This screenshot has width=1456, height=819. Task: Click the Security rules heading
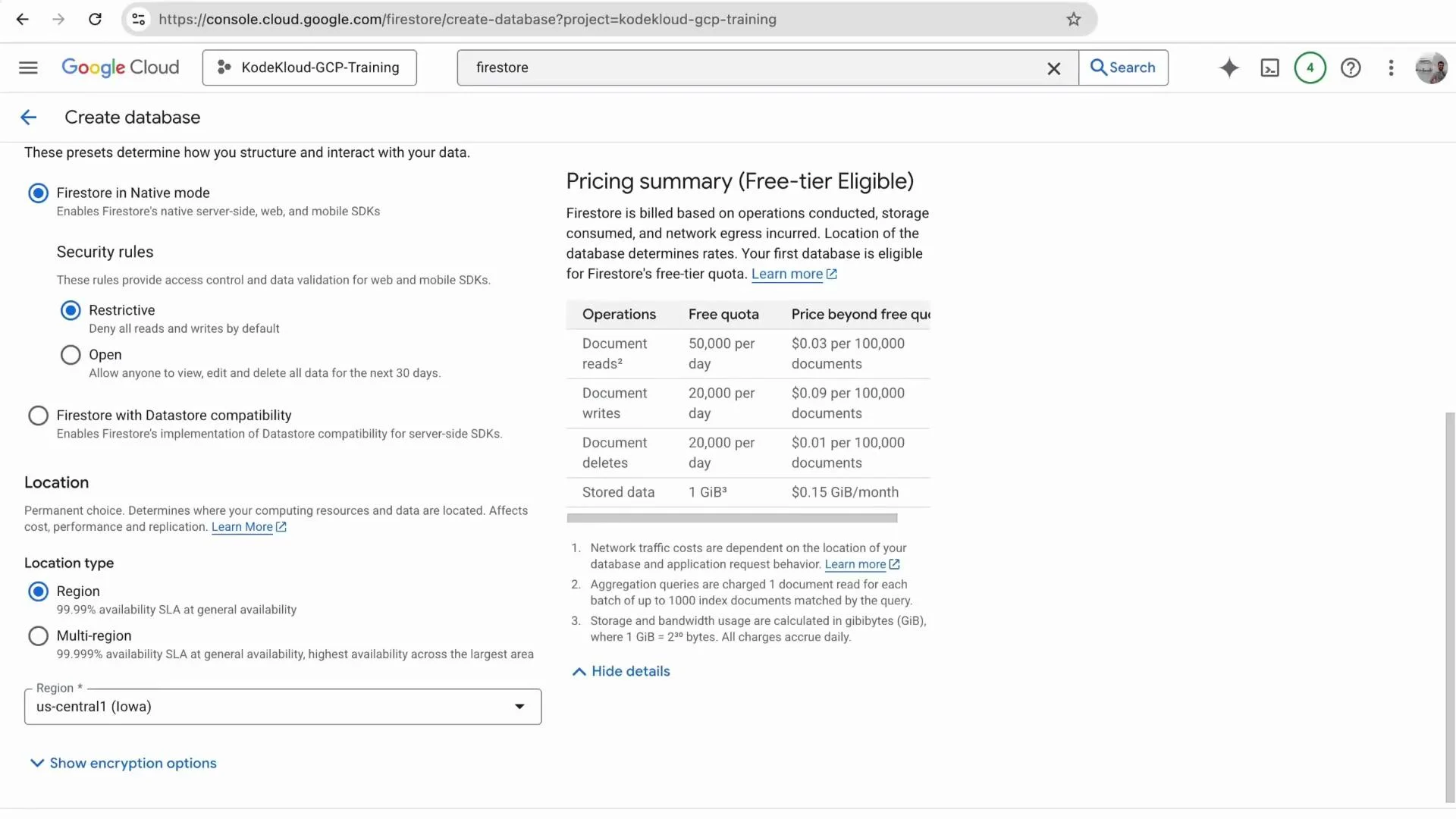click(x=105, y=253)
